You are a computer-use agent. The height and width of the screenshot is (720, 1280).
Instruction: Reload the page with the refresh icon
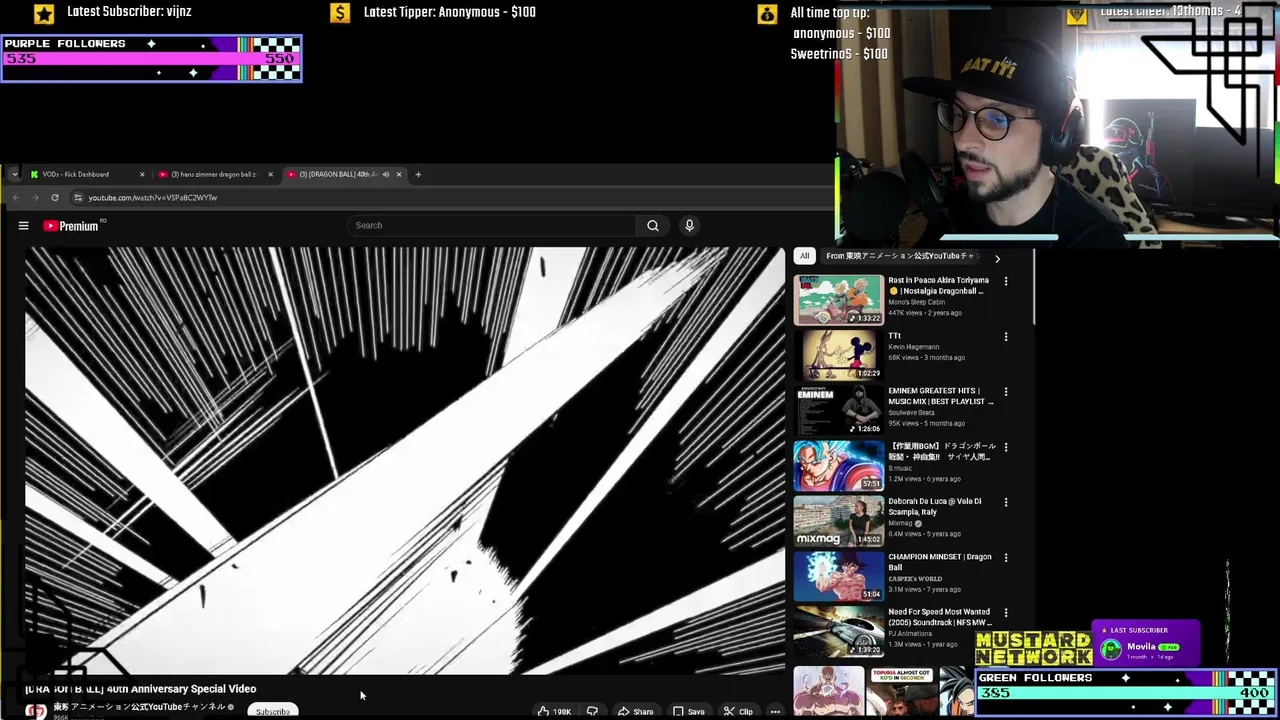[55, 198]
